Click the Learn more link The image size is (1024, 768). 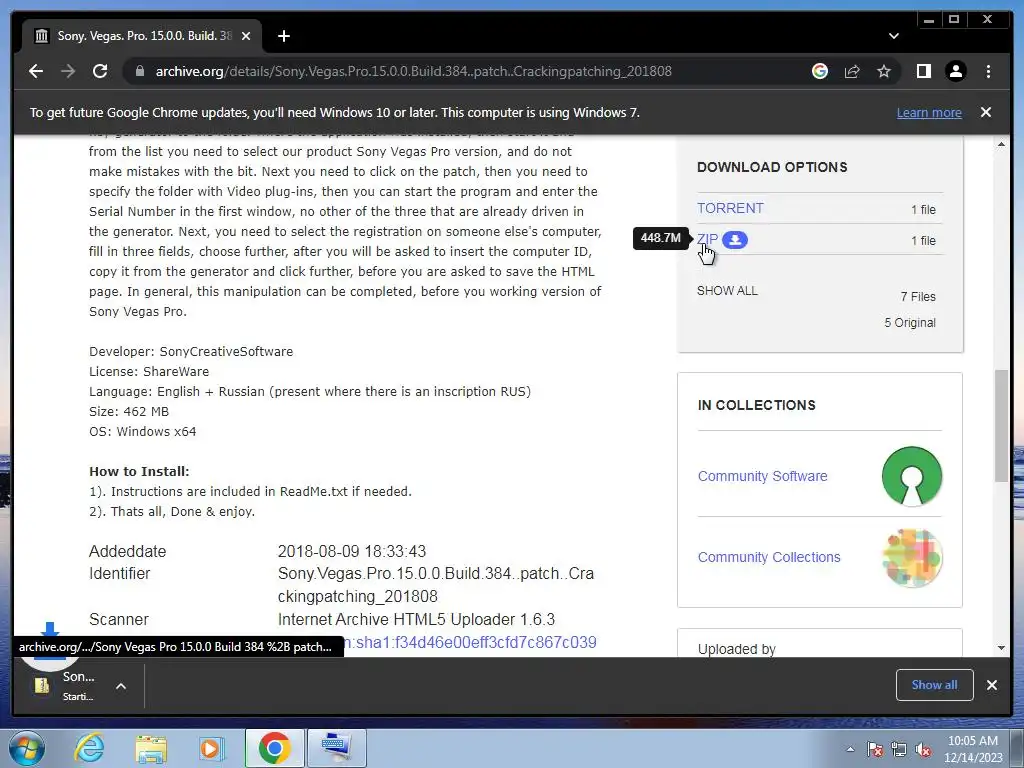[929, 112]
